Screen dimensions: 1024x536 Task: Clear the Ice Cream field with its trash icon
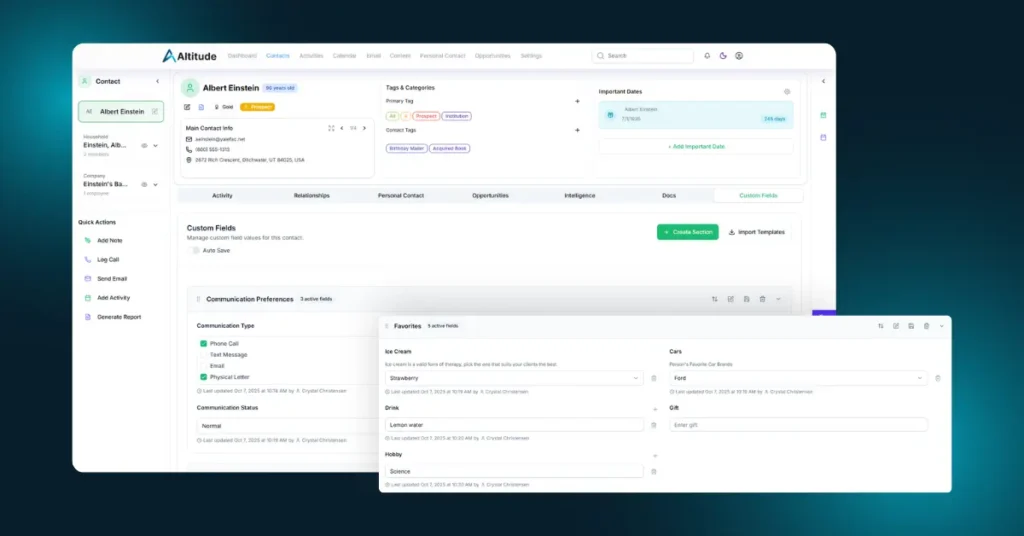point(654,378)
